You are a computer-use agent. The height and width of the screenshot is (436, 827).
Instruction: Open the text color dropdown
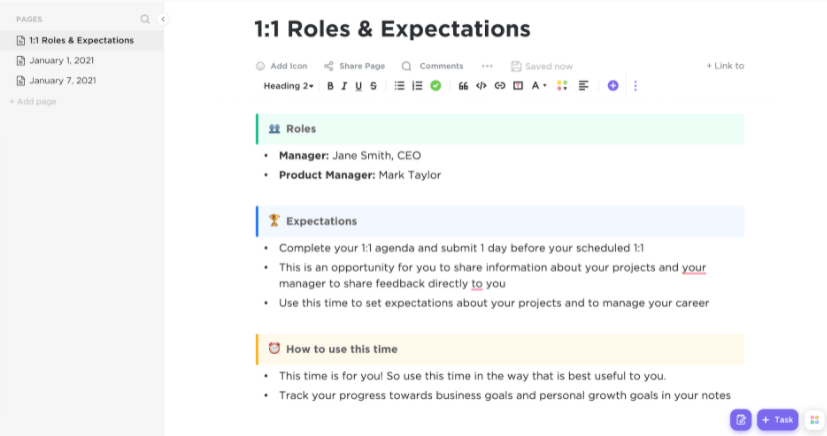pos(539,86)
